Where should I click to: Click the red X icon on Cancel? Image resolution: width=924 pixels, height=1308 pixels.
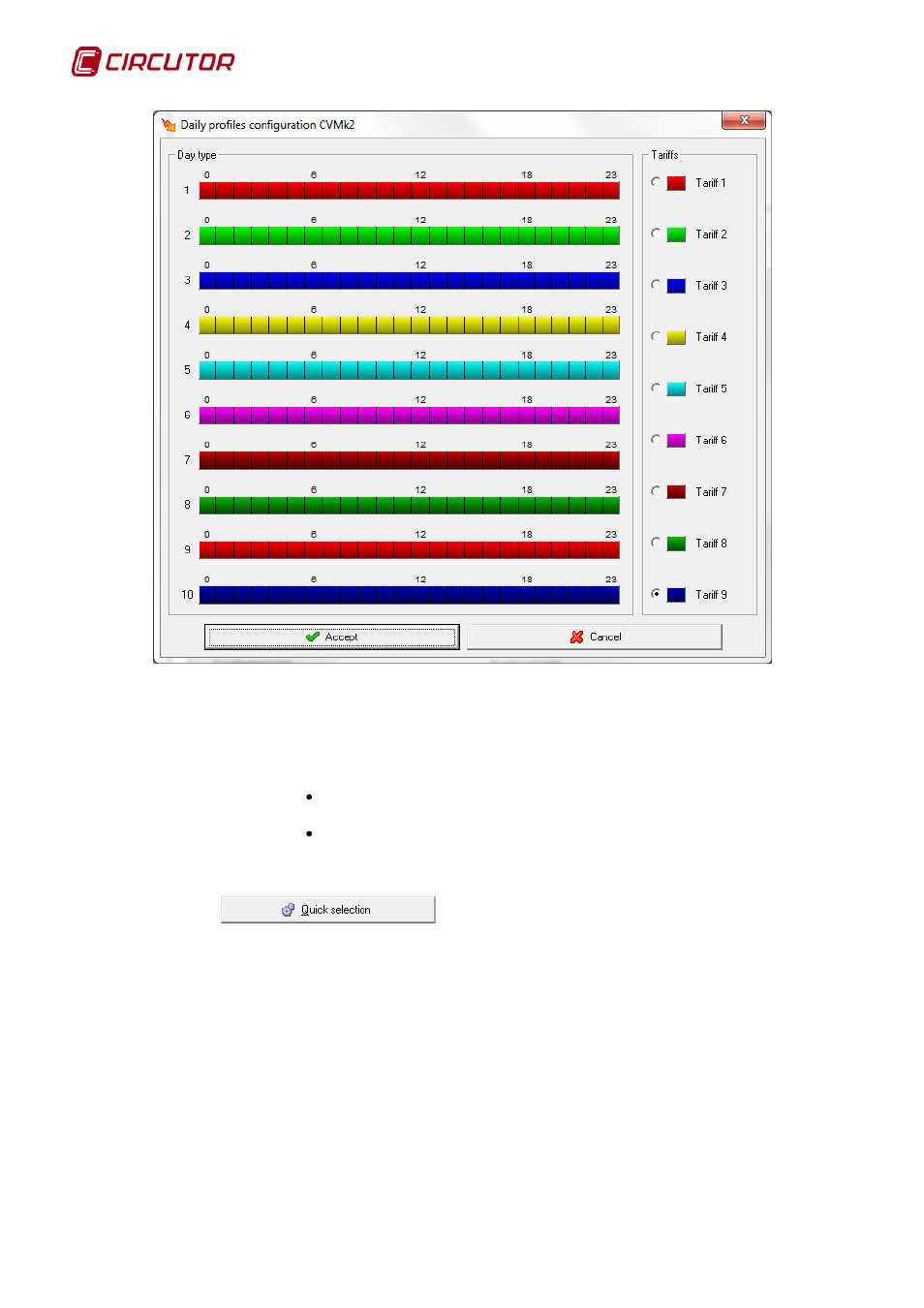pos(577,637)
